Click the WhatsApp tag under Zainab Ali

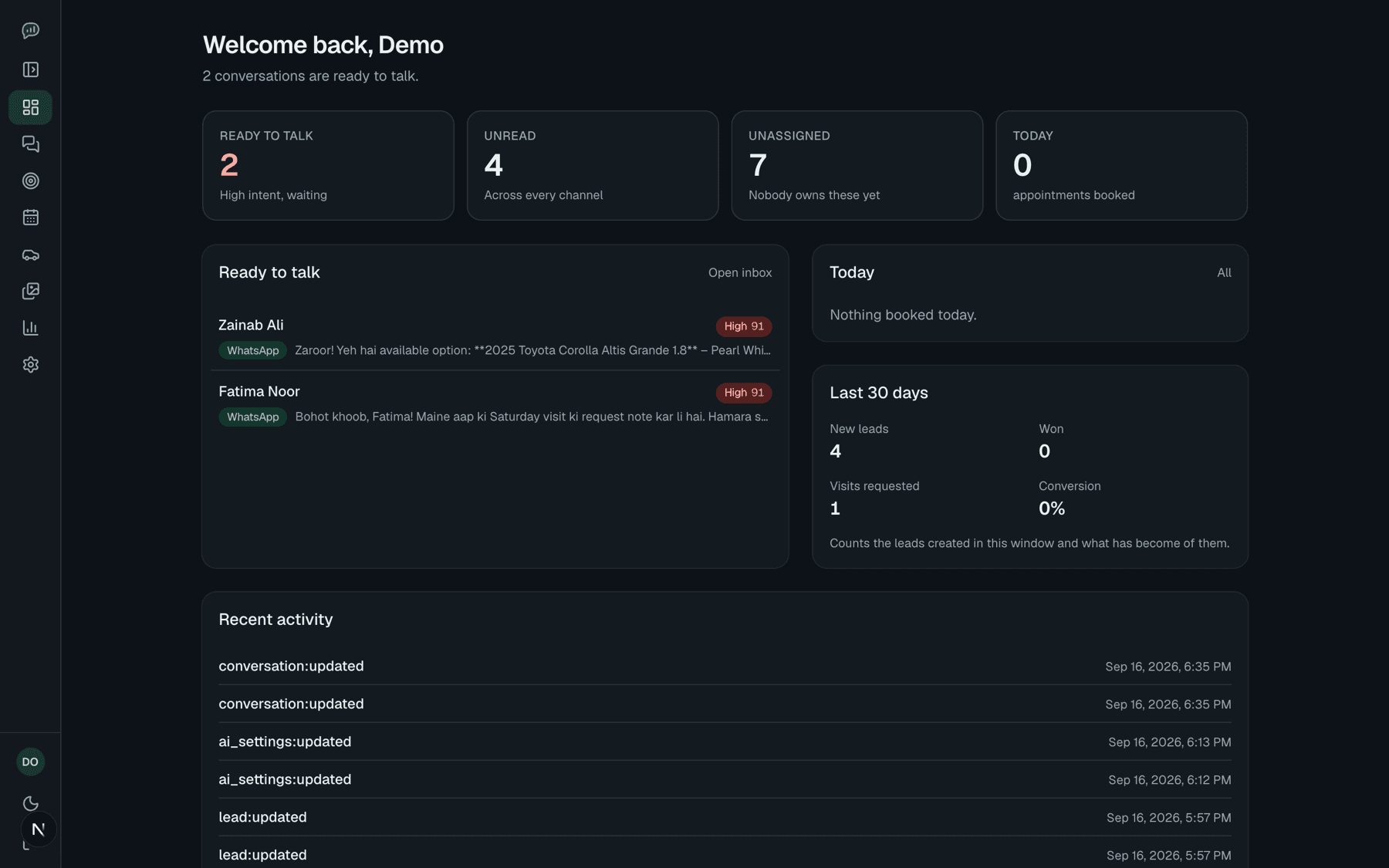tap(252, 350)
